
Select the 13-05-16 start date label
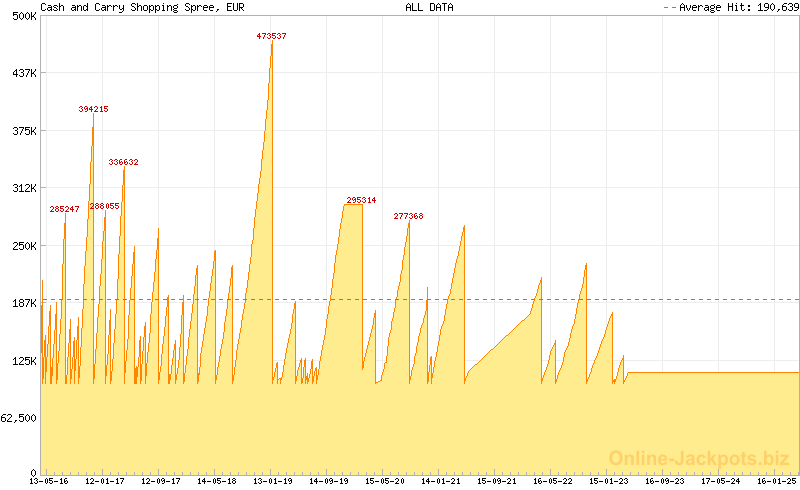(49, 481)
